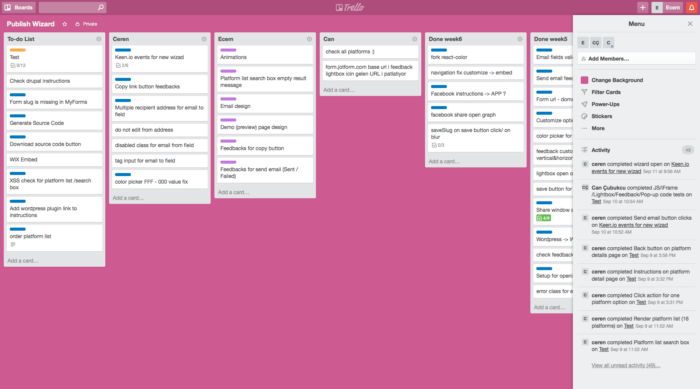Add a card to To-do List
The width and height of the screenshot is (700, 389).
click(23, 261)
